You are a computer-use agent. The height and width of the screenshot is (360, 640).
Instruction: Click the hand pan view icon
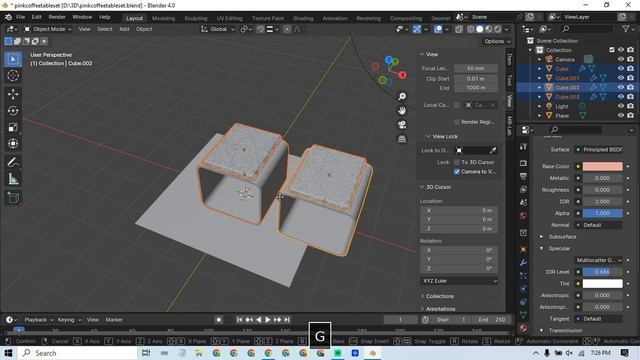coord(402,111)
